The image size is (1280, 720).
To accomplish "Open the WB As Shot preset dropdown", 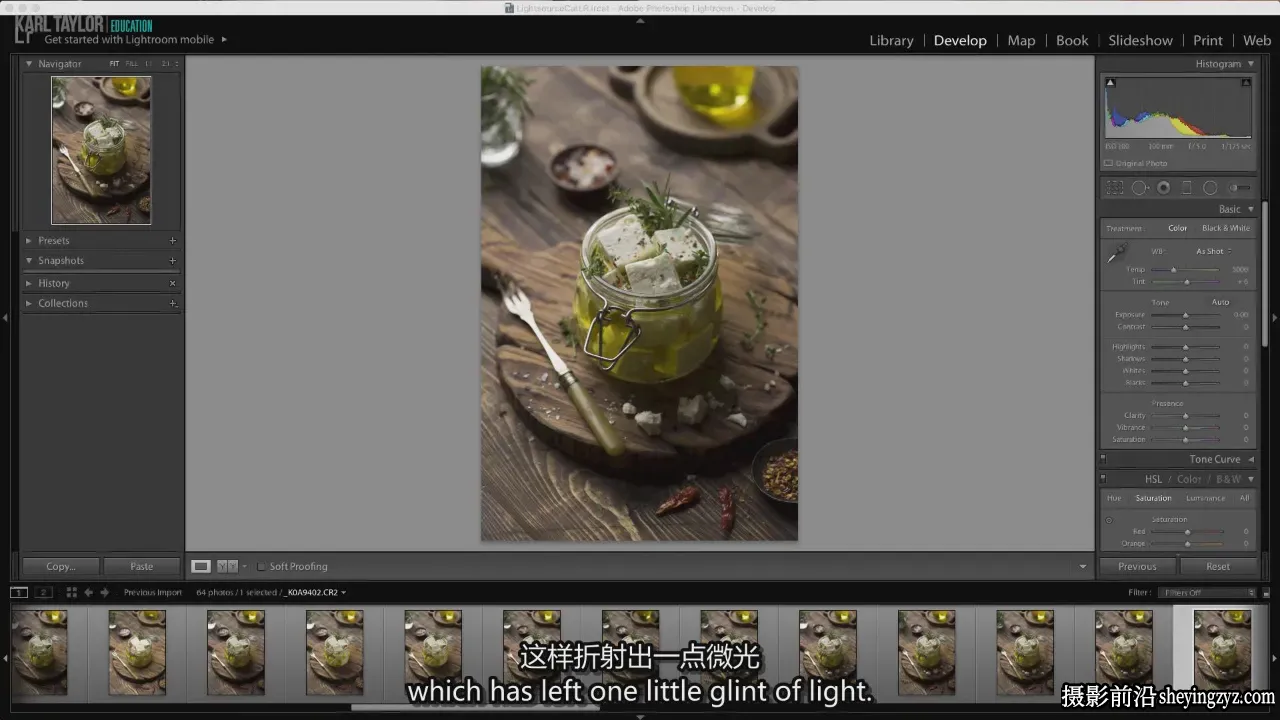I will [1213, 251].
